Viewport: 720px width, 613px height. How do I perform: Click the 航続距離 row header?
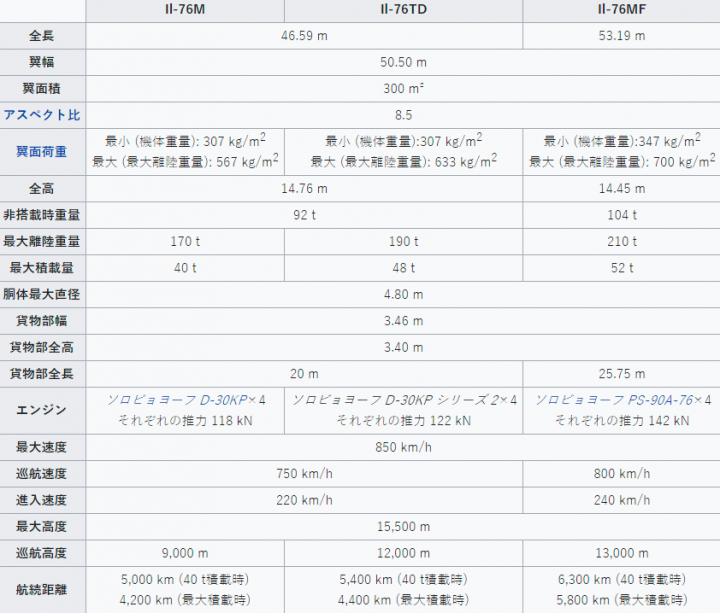42,590
